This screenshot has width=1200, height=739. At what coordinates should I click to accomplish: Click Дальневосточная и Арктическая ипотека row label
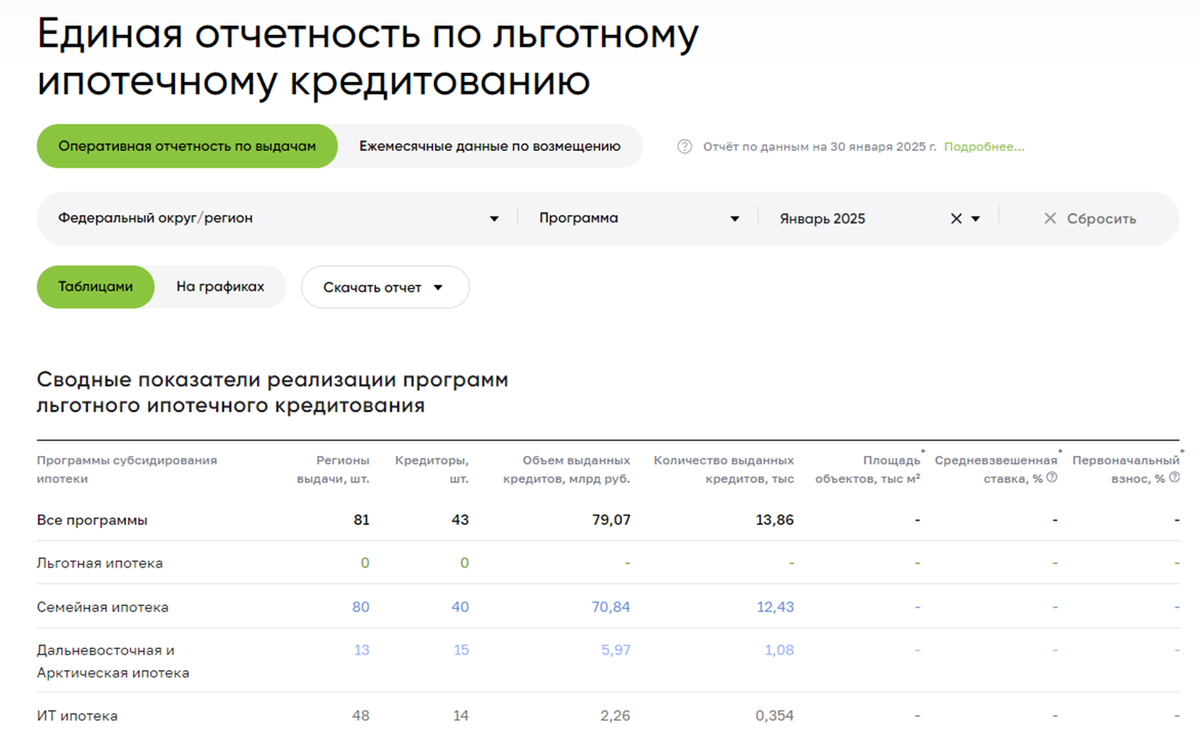tap(113, 661)
